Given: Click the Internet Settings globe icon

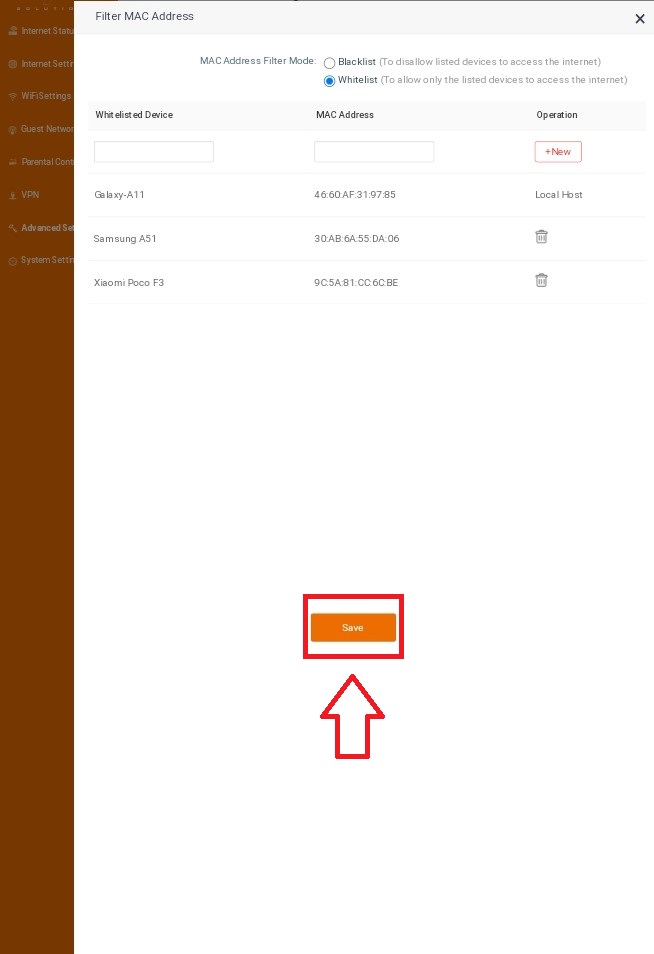Looking at the screenshot, I should (12, 64).
